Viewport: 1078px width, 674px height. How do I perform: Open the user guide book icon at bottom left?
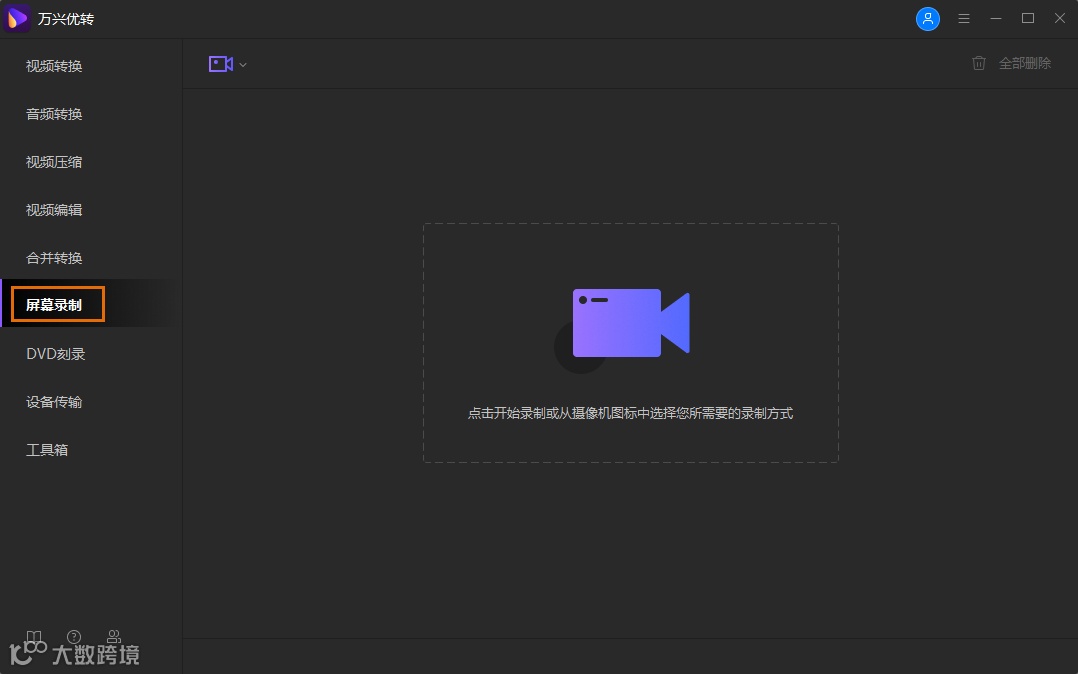(34, 637)
